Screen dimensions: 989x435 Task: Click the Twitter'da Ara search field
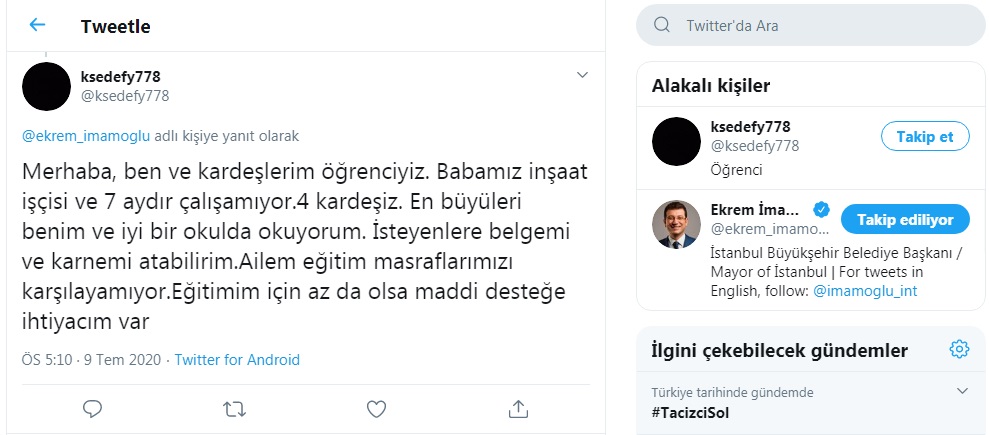click(x=820, y=25)
